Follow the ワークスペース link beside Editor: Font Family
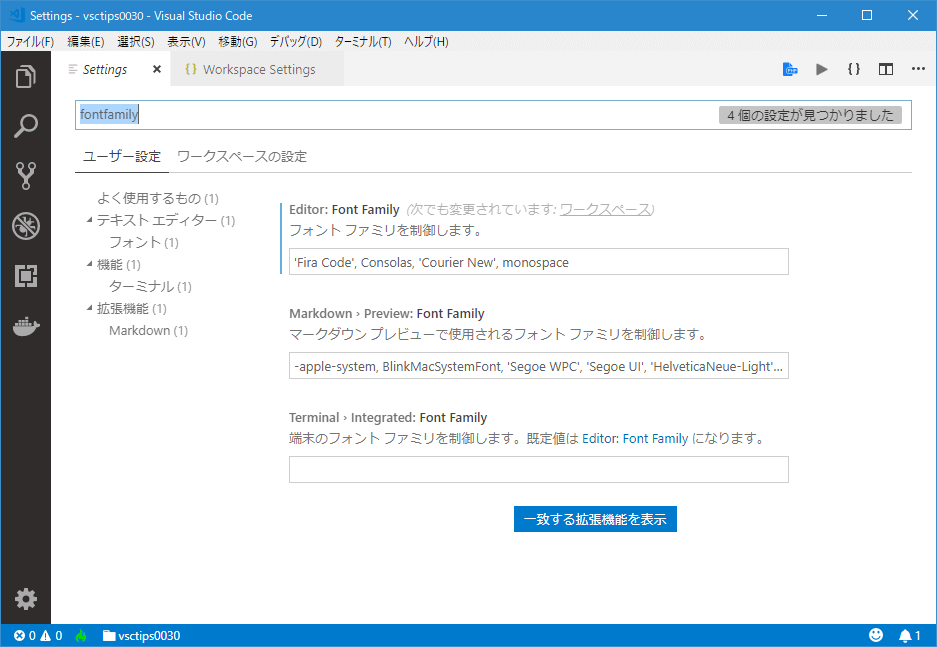The image size is (937, 647). (605, 209)
